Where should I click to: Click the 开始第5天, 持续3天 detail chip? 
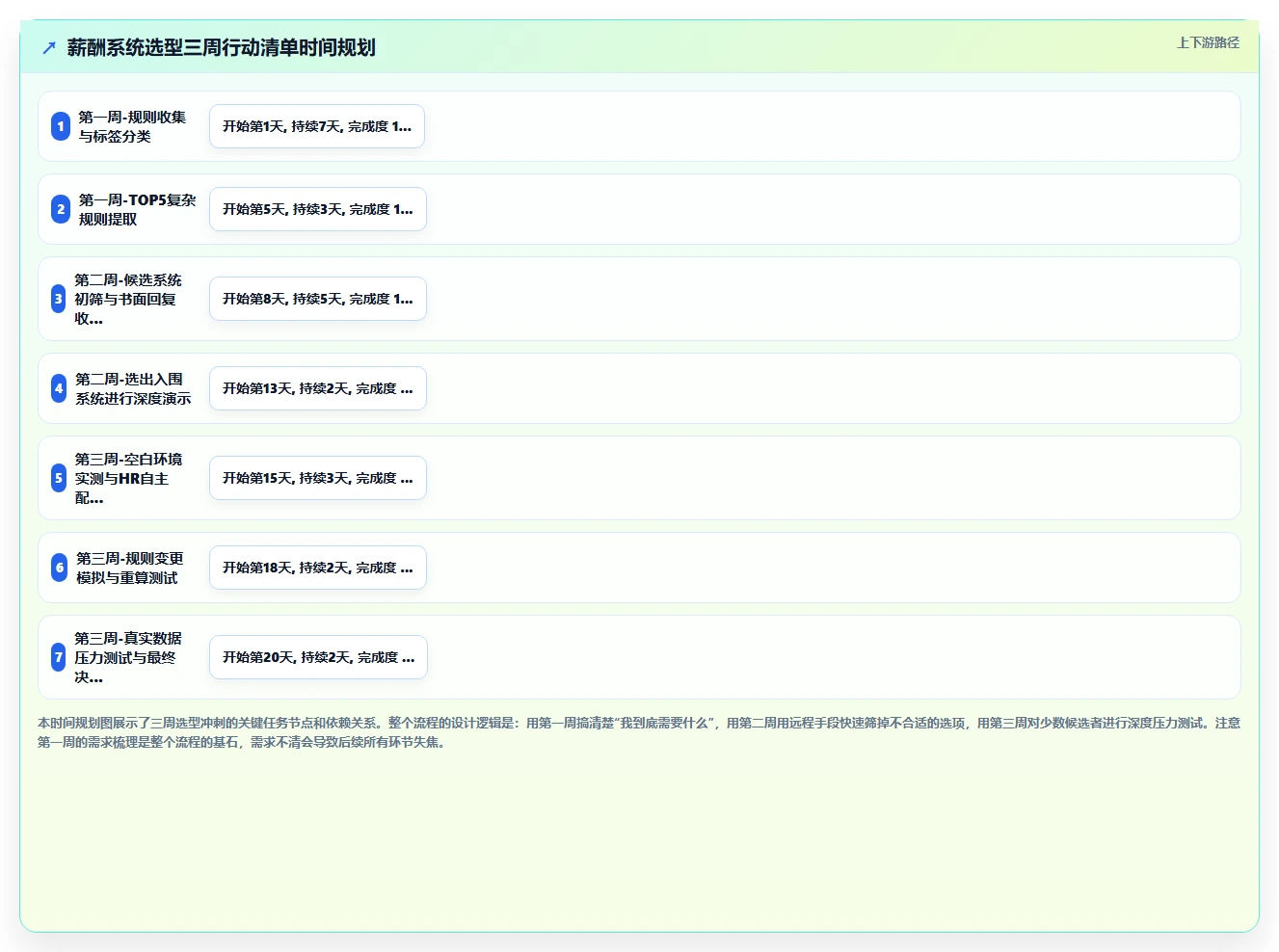(x=318, y=209)
